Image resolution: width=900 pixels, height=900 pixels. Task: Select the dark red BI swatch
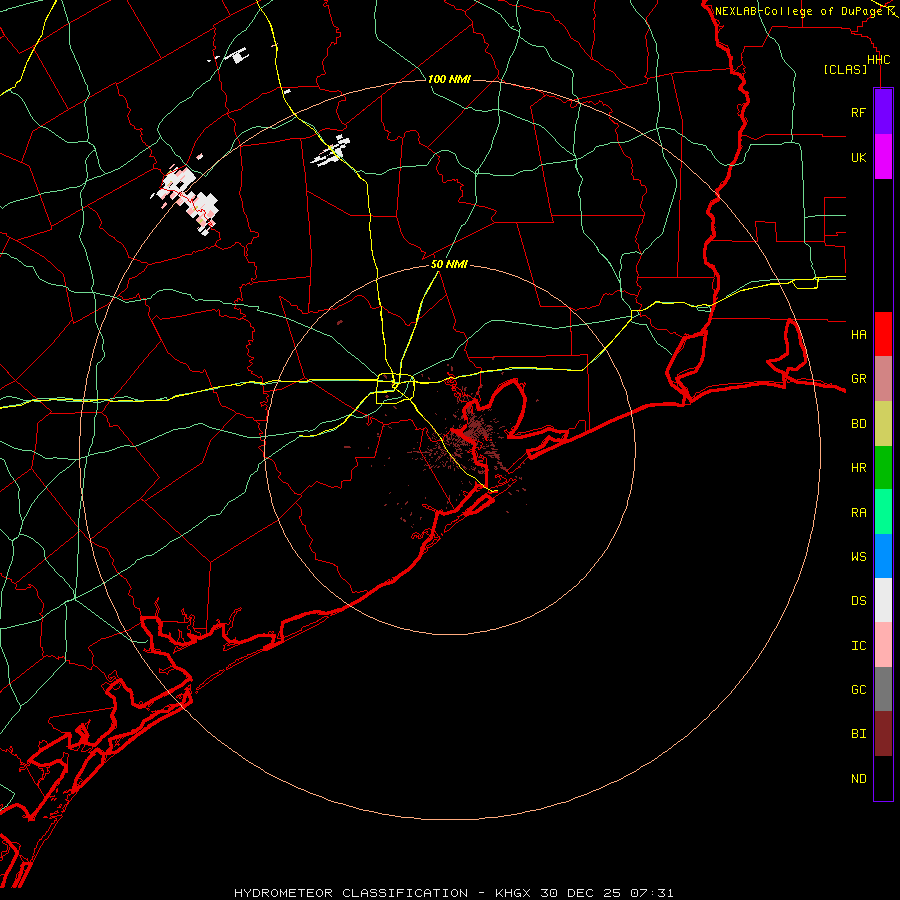coord(883,734)
